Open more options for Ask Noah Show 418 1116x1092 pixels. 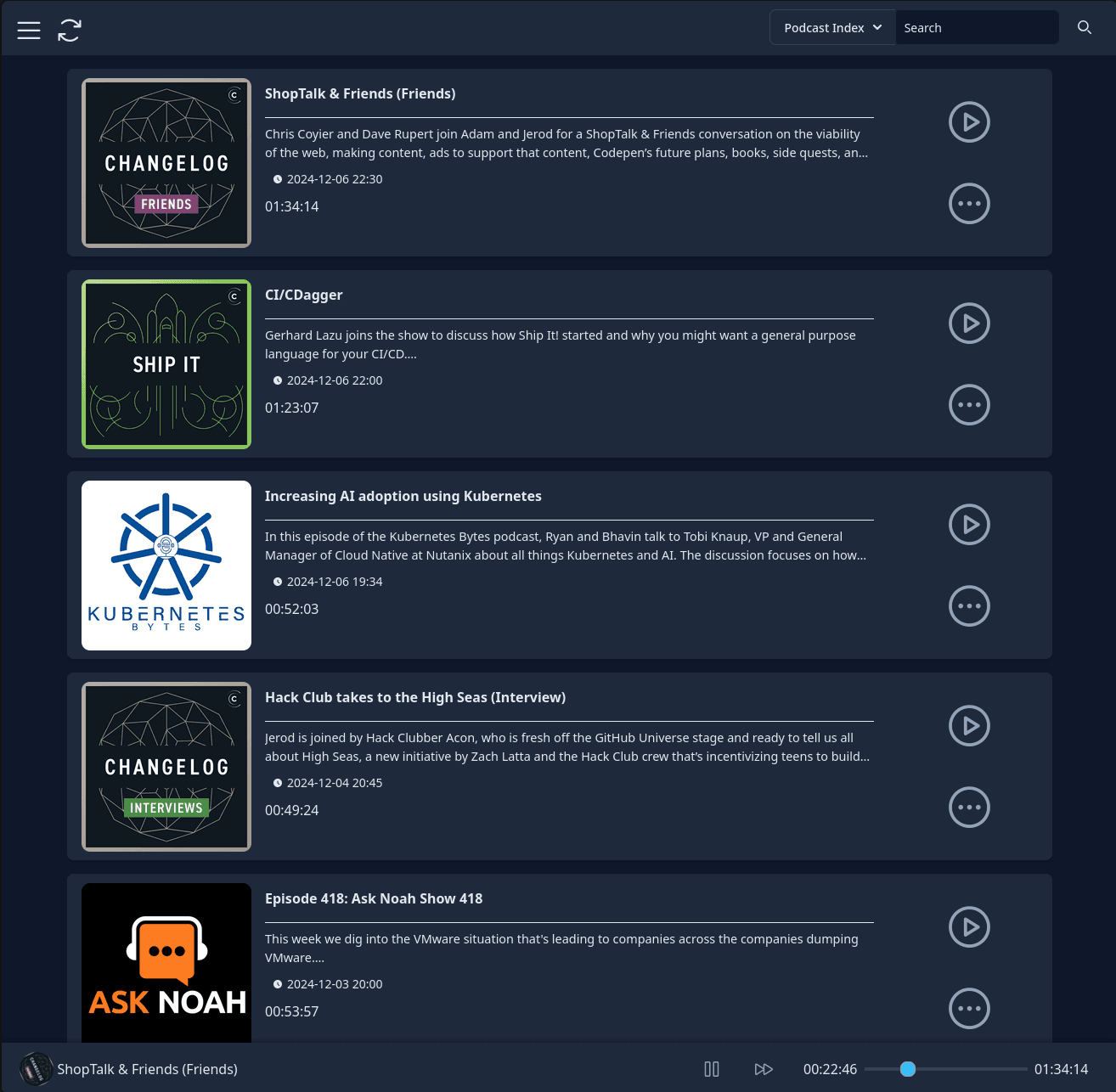click(969, 1009)
